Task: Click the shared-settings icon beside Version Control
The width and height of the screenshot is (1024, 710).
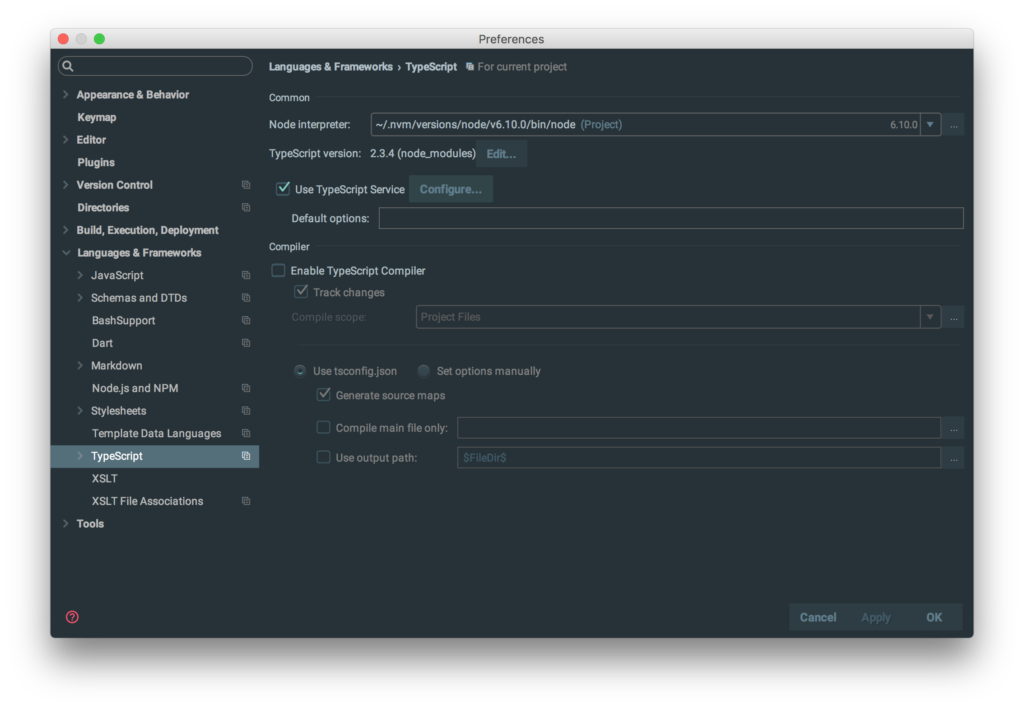Action: (x=246, y=185)
